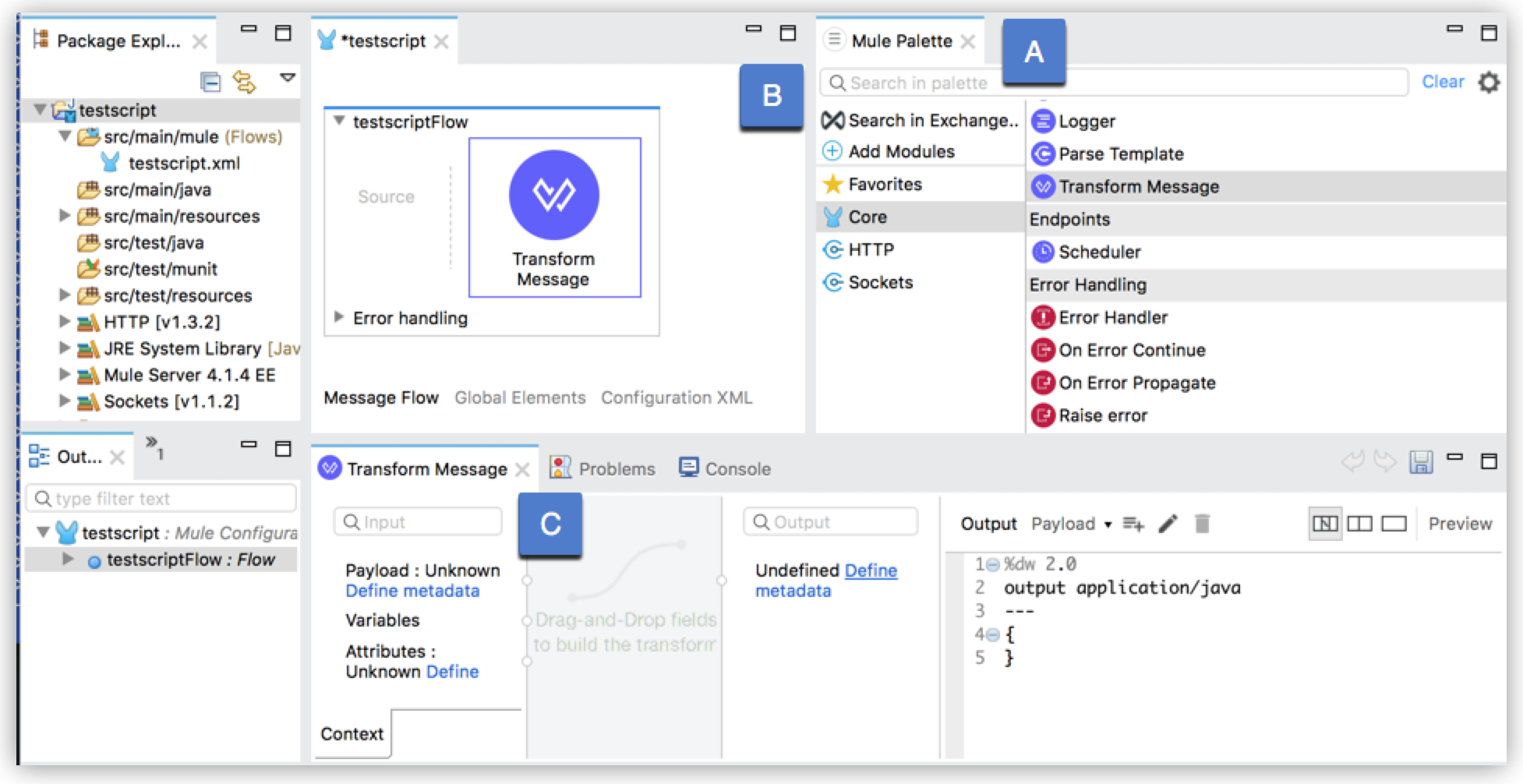The height and width of the screenshot is (784, 1523).
Task: Open Mule Palette settings via gear icon
Action: pos(1489,82)
